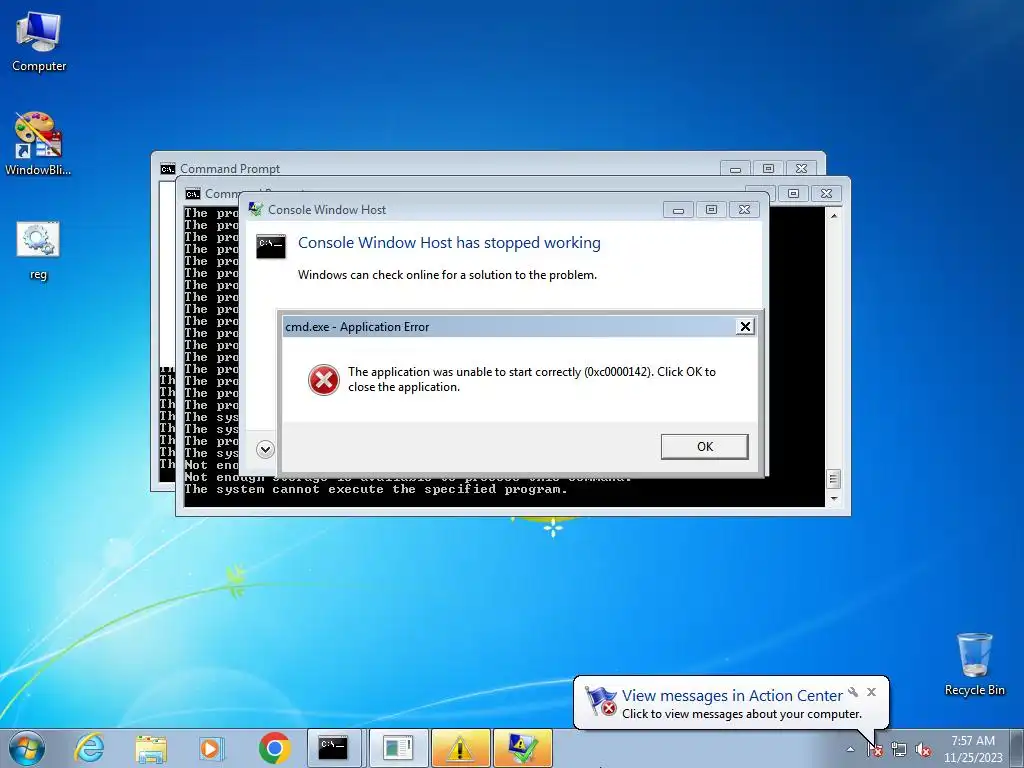Click the document window taskbar button
1024x768 pixels.
pyautogui.click(x=399, y=748)
